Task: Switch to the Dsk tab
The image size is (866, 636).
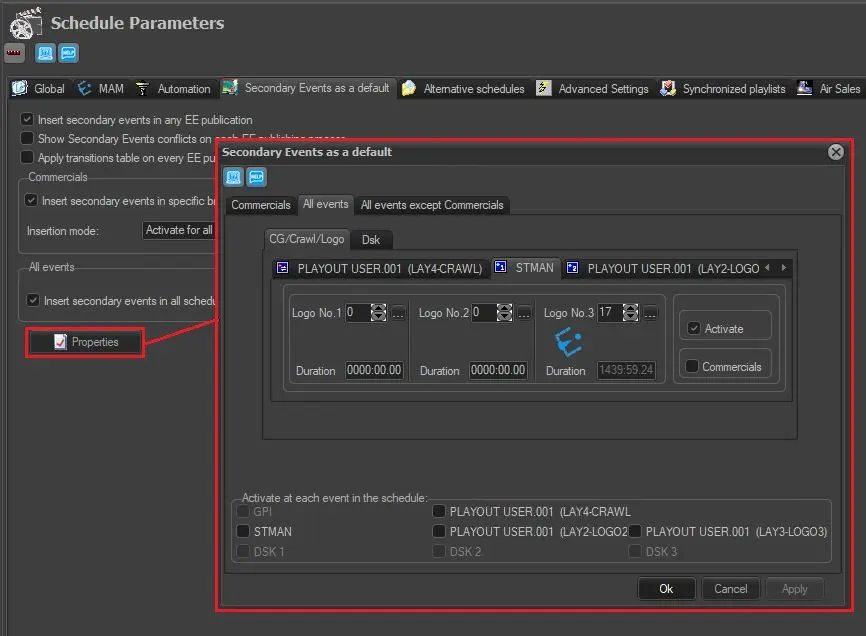Action: pyautogui.click(x=370, y=240)
